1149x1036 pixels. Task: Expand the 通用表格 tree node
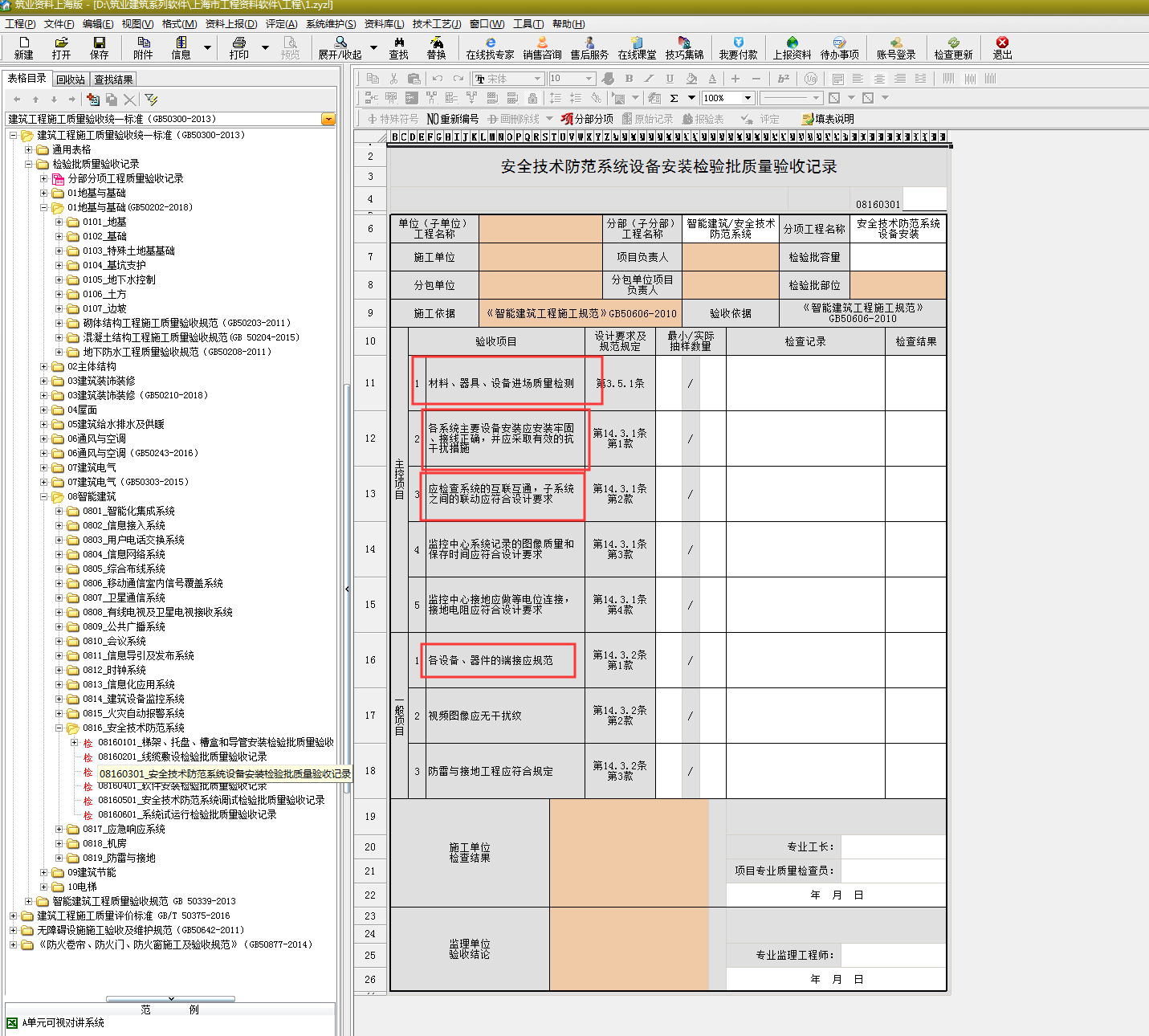pos(29,149)
